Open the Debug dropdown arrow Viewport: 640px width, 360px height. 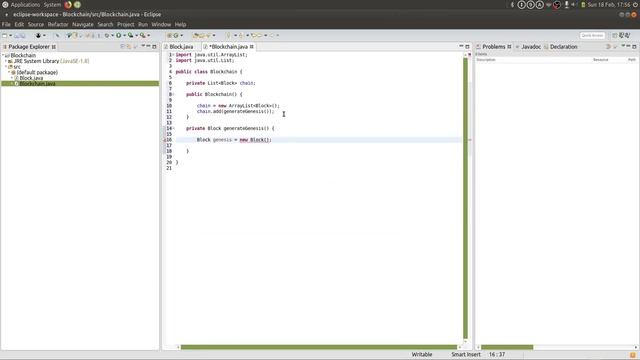(x=112, y=36)
